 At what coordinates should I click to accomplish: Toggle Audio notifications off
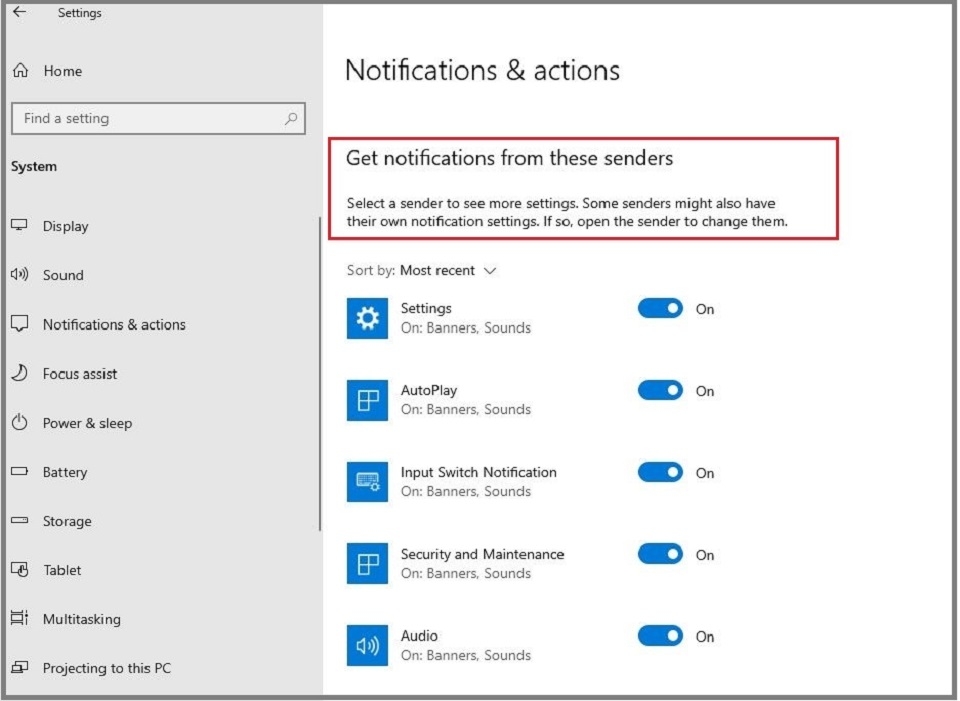[660, 636]
